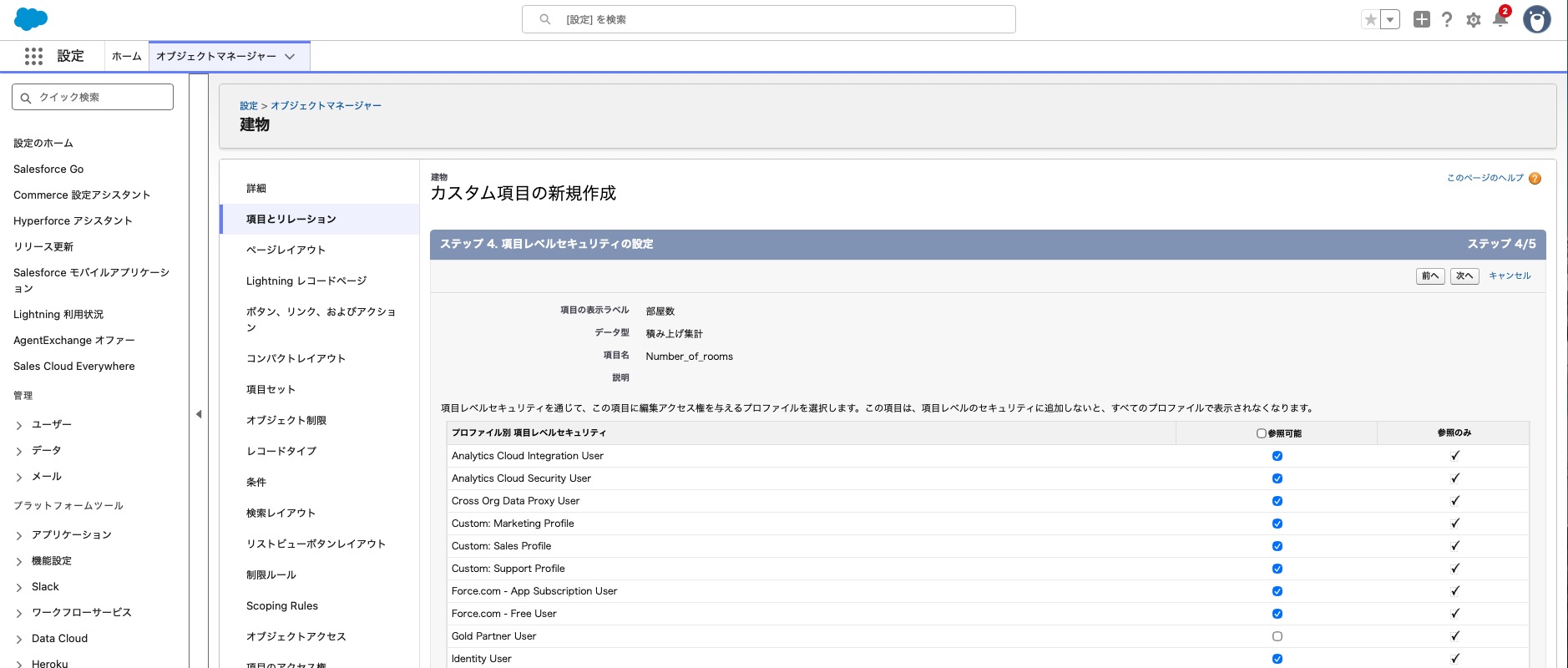1568x668 pixels.
Task: Open このページのヘルプ link
Action: click(1485, 178)
